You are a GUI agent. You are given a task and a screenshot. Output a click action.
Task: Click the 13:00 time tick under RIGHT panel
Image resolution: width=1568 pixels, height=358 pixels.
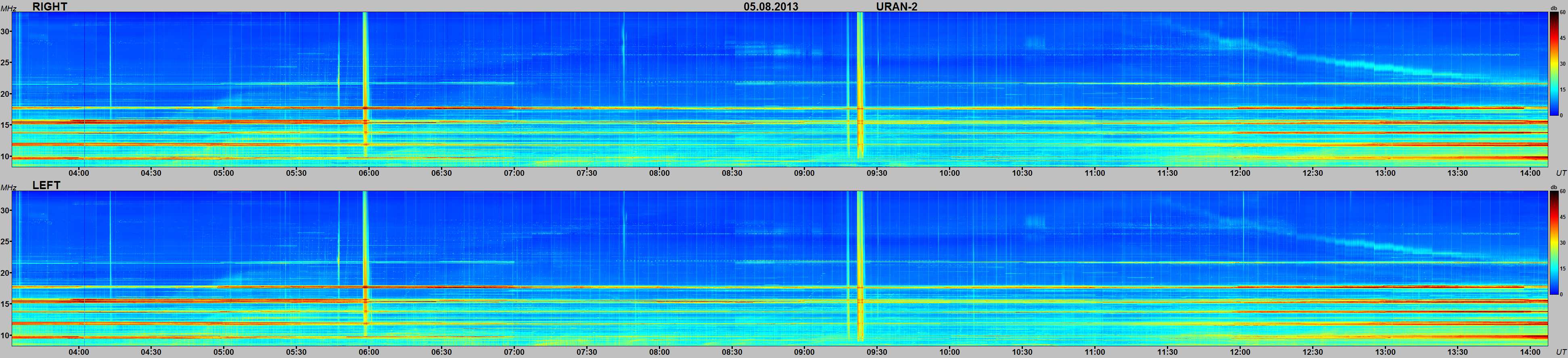(x=1385, y=173)
